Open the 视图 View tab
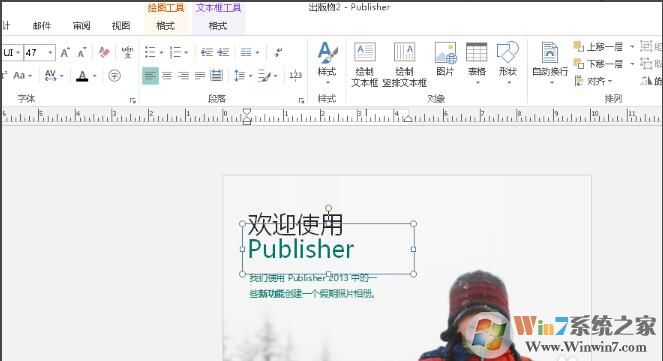Screen dimensions: 663x361 [121, 26]
